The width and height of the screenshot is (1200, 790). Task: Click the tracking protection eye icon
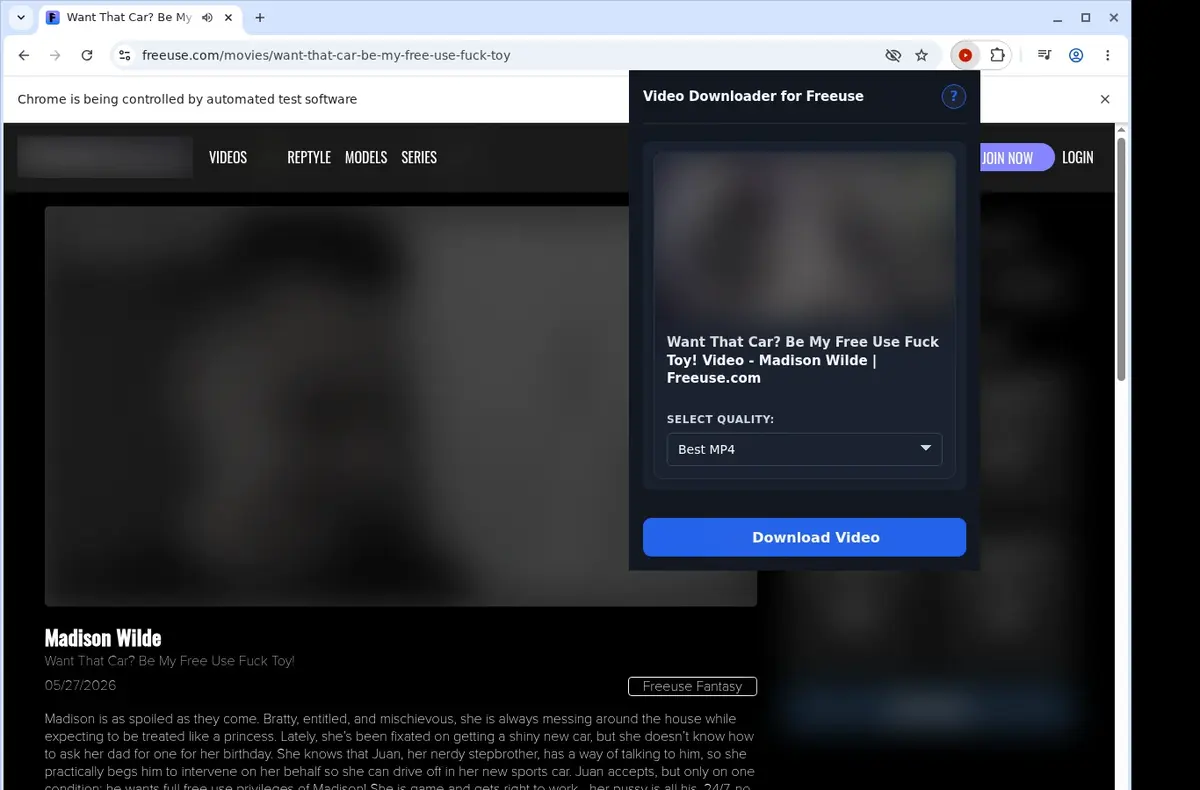893,56
